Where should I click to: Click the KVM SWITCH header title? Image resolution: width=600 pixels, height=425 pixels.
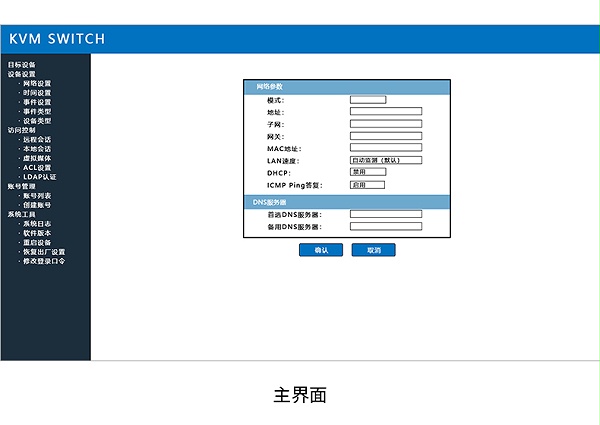(x=57, y=39)
